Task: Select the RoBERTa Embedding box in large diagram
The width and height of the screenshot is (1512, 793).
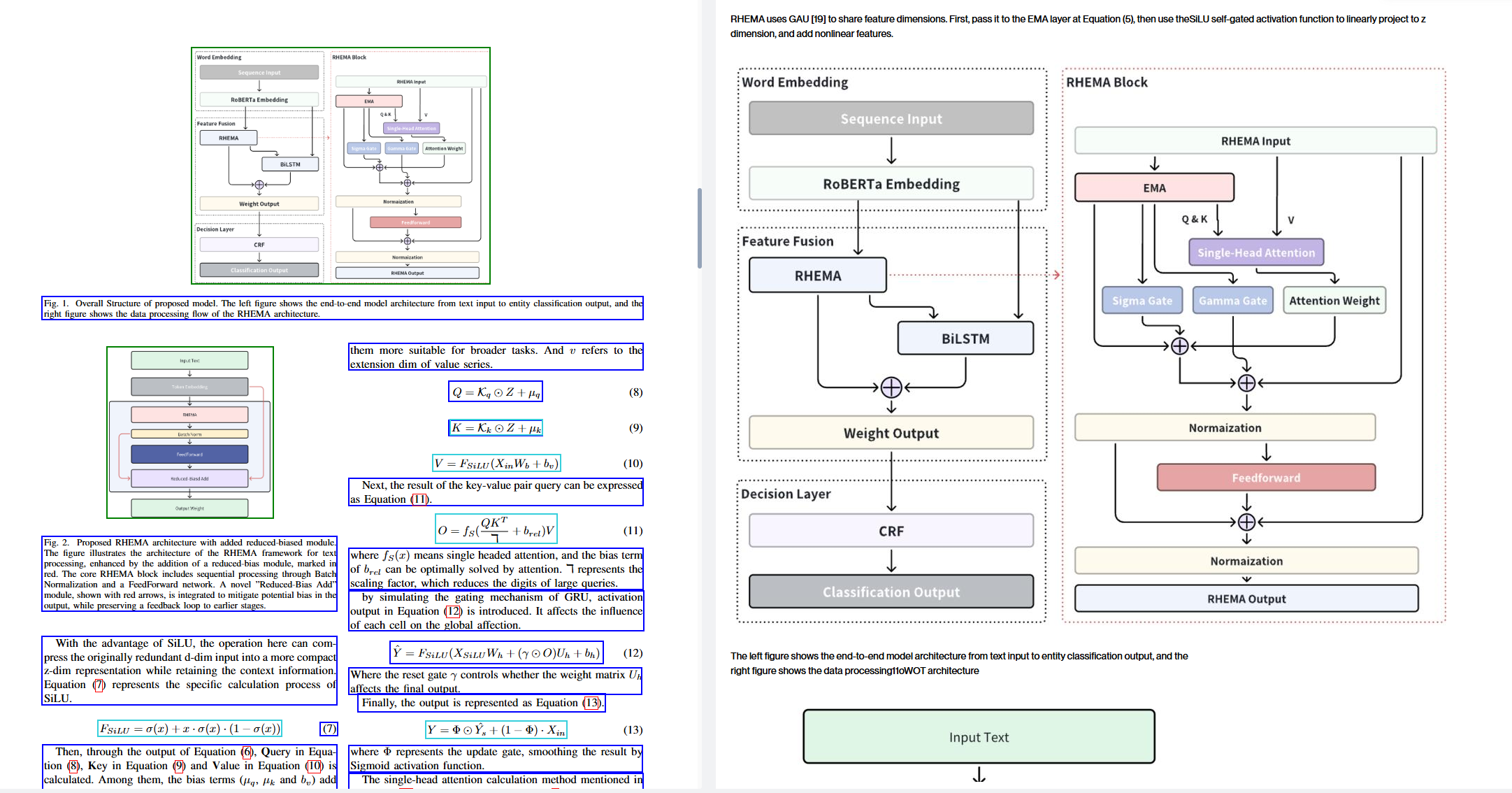Action: click(x=891, y=184)
